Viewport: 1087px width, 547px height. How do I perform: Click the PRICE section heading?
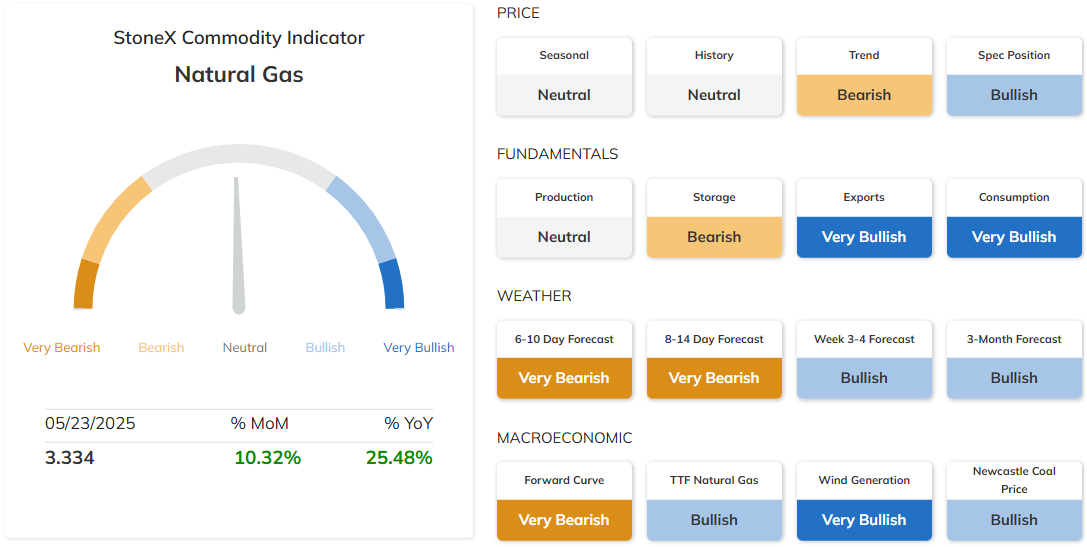(x=519, y=13)
